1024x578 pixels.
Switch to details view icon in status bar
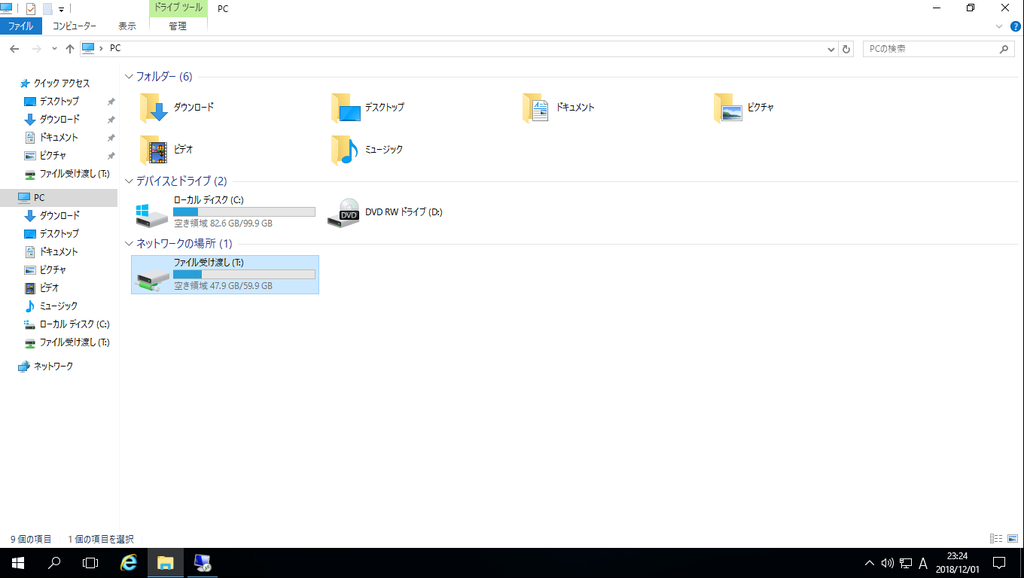(x=996, y=539)
